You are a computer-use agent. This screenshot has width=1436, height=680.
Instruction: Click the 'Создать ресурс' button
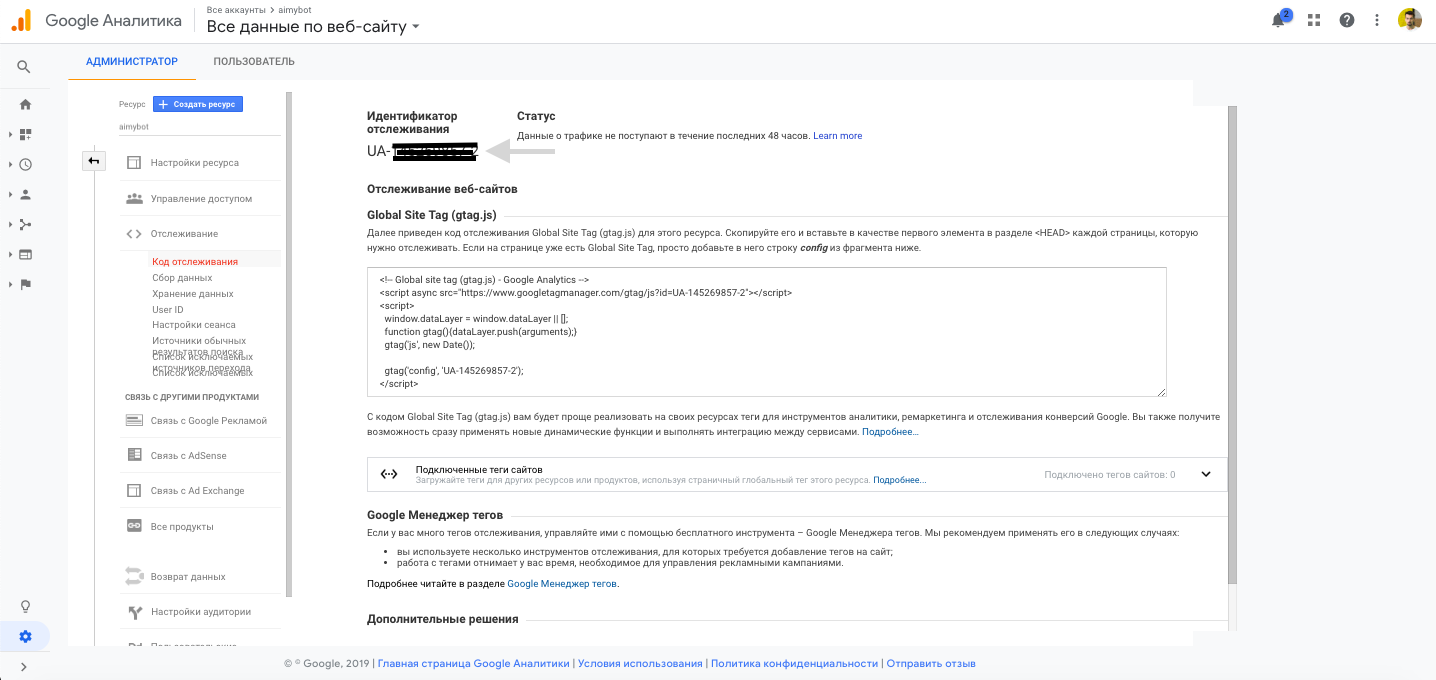coord(198,104)
